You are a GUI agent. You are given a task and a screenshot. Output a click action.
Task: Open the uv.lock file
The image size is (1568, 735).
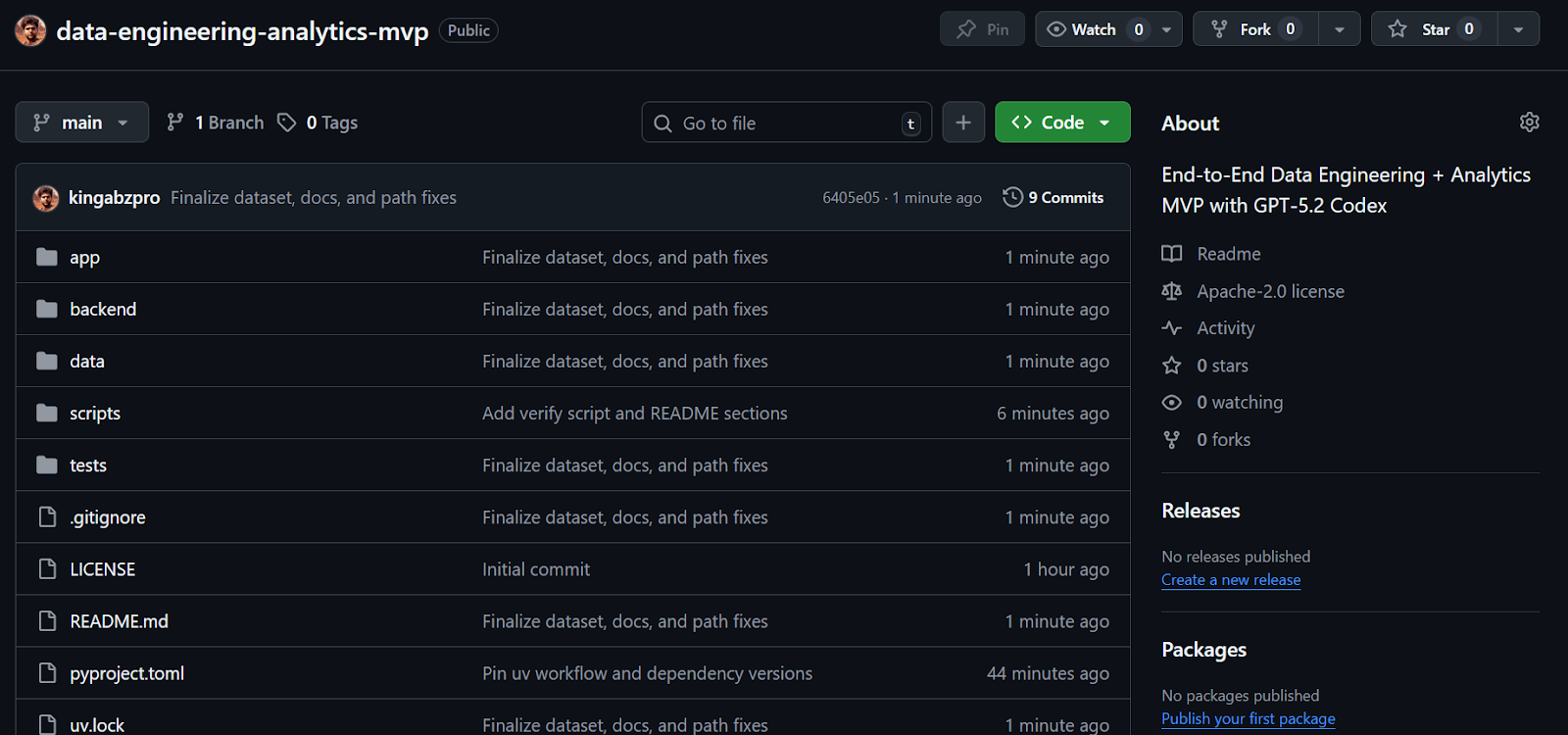click(x=97, y=725)
